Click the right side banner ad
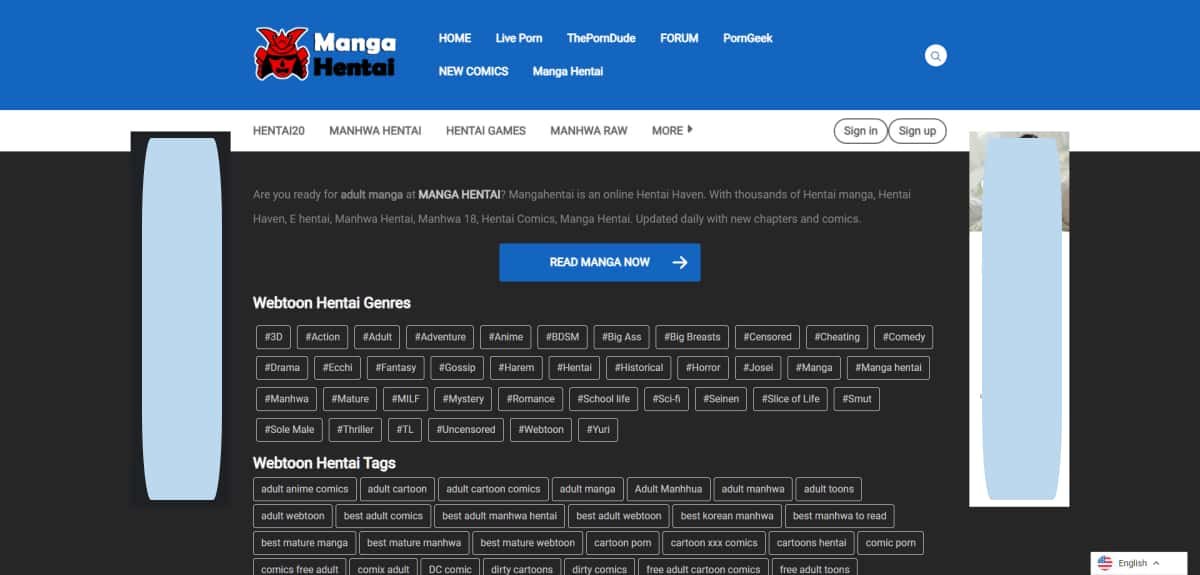The image size is (1200, 575). [1019, 319]
